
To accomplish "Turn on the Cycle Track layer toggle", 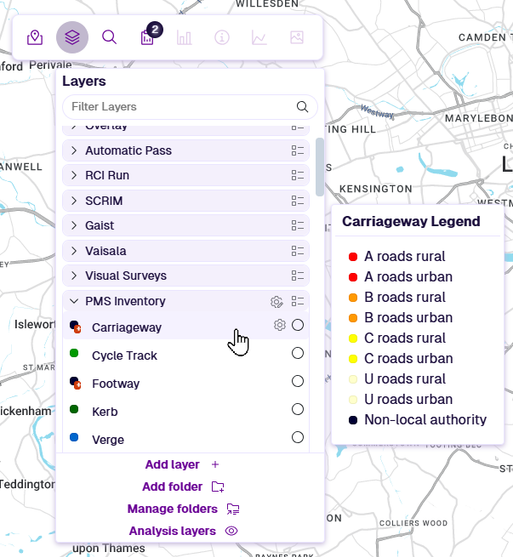I will coord(298,353).
